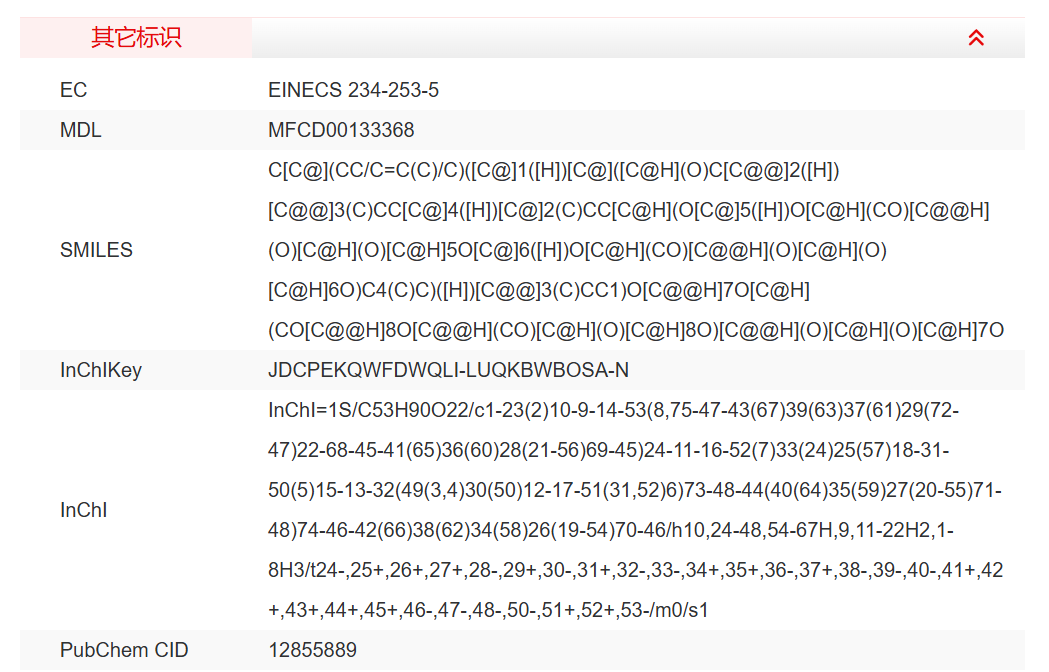Click the InChI row label
1049x672 pixels.
(x=83, y=510)
